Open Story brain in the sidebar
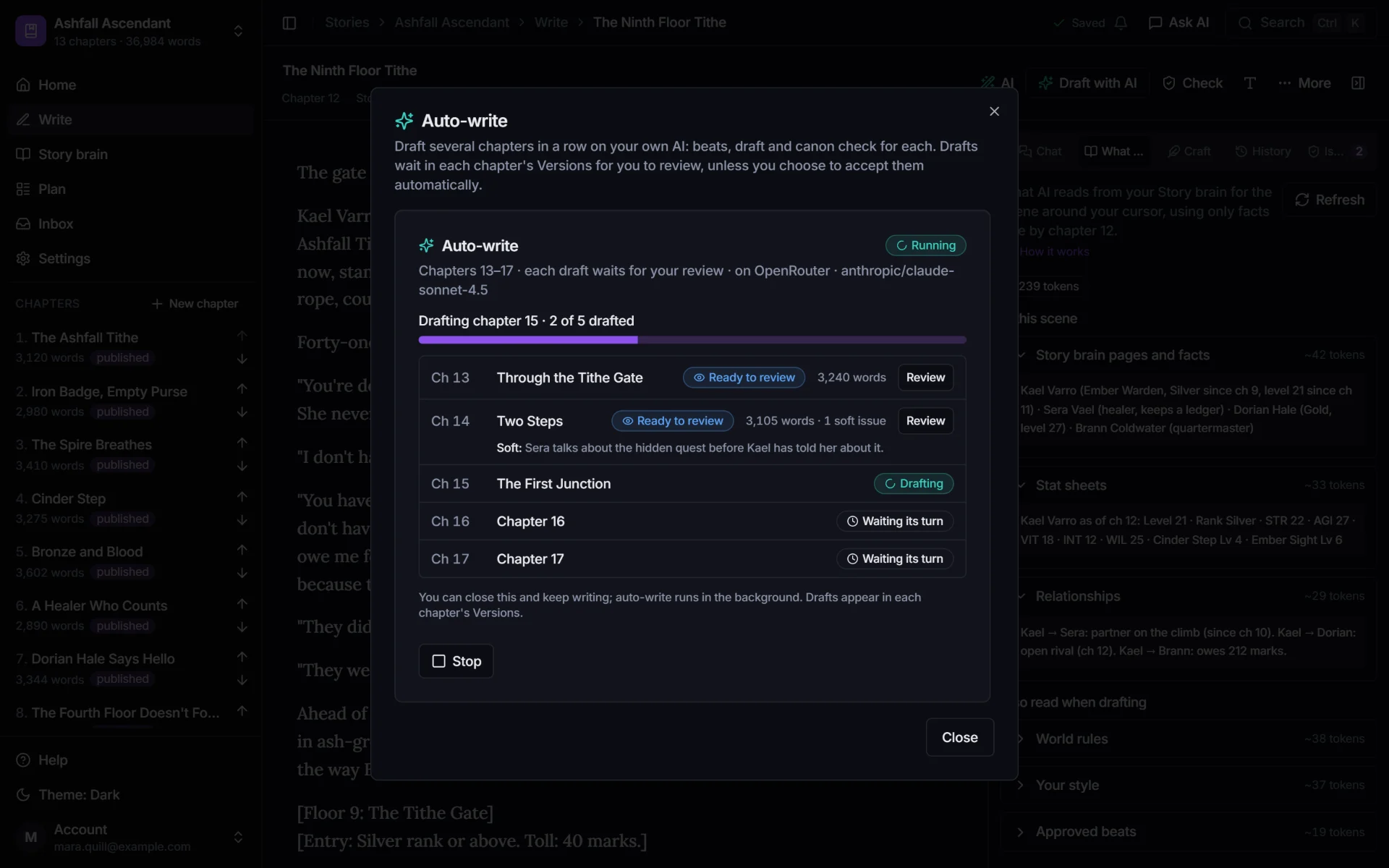 coord(130,154)
